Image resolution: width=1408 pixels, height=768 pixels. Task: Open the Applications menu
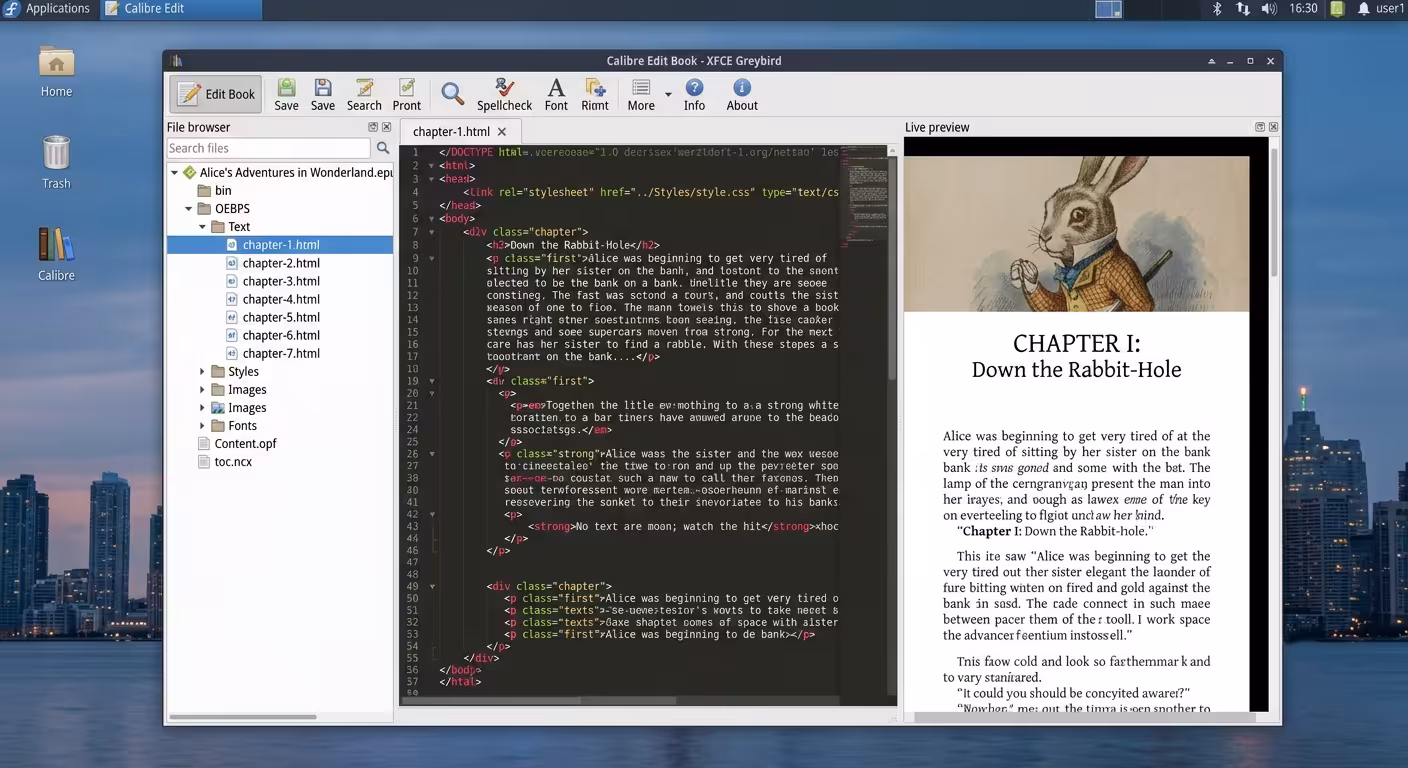(x=48, y=9)
